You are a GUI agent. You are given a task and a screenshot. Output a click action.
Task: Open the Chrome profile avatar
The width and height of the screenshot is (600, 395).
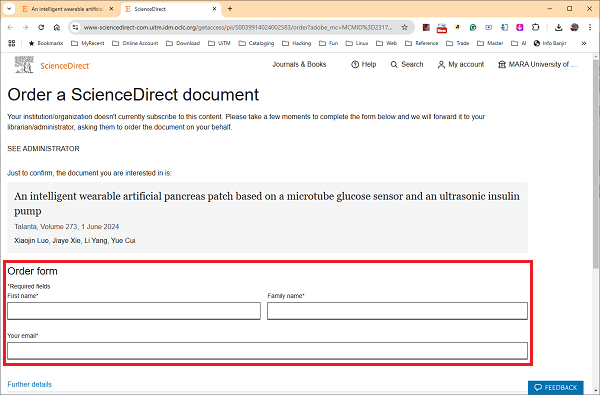click(574, 28)
